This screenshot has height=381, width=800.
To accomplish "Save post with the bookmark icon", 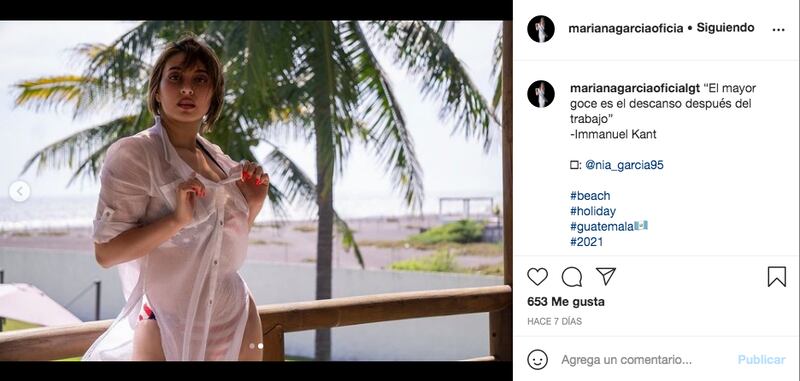I will coord(777,276).
